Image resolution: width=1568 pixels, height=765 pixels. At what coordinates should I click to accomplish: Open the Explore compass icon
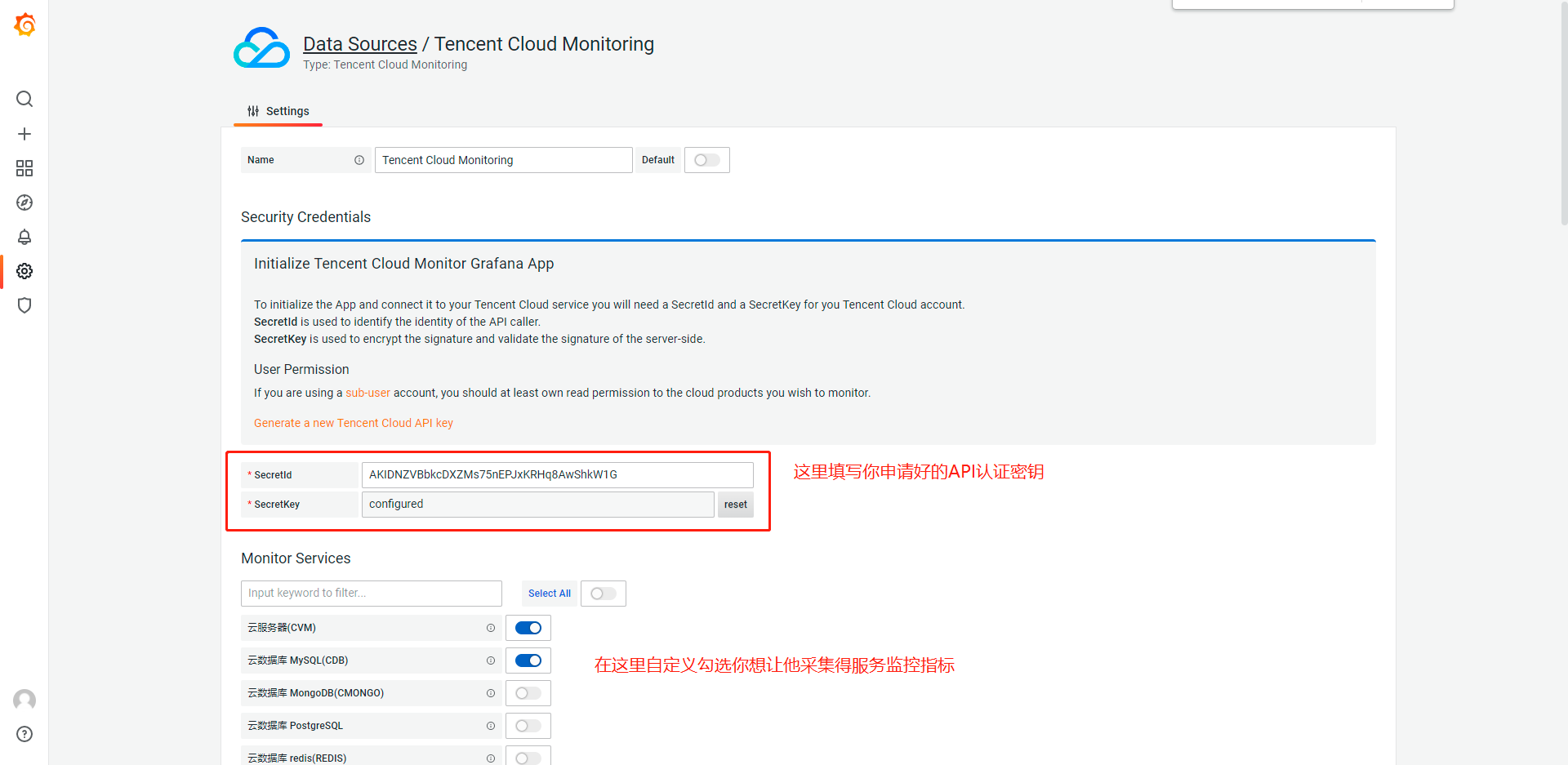pos(24,202)
